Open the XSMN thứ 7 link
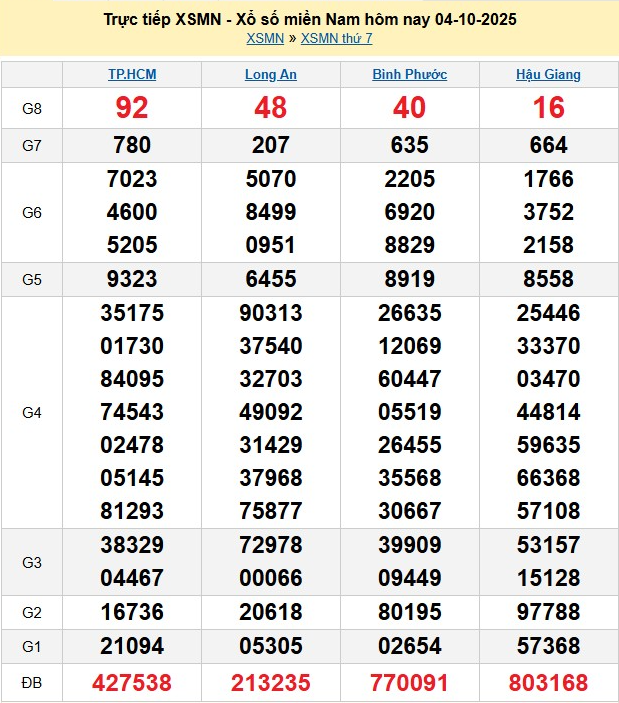 click(336, 39)
